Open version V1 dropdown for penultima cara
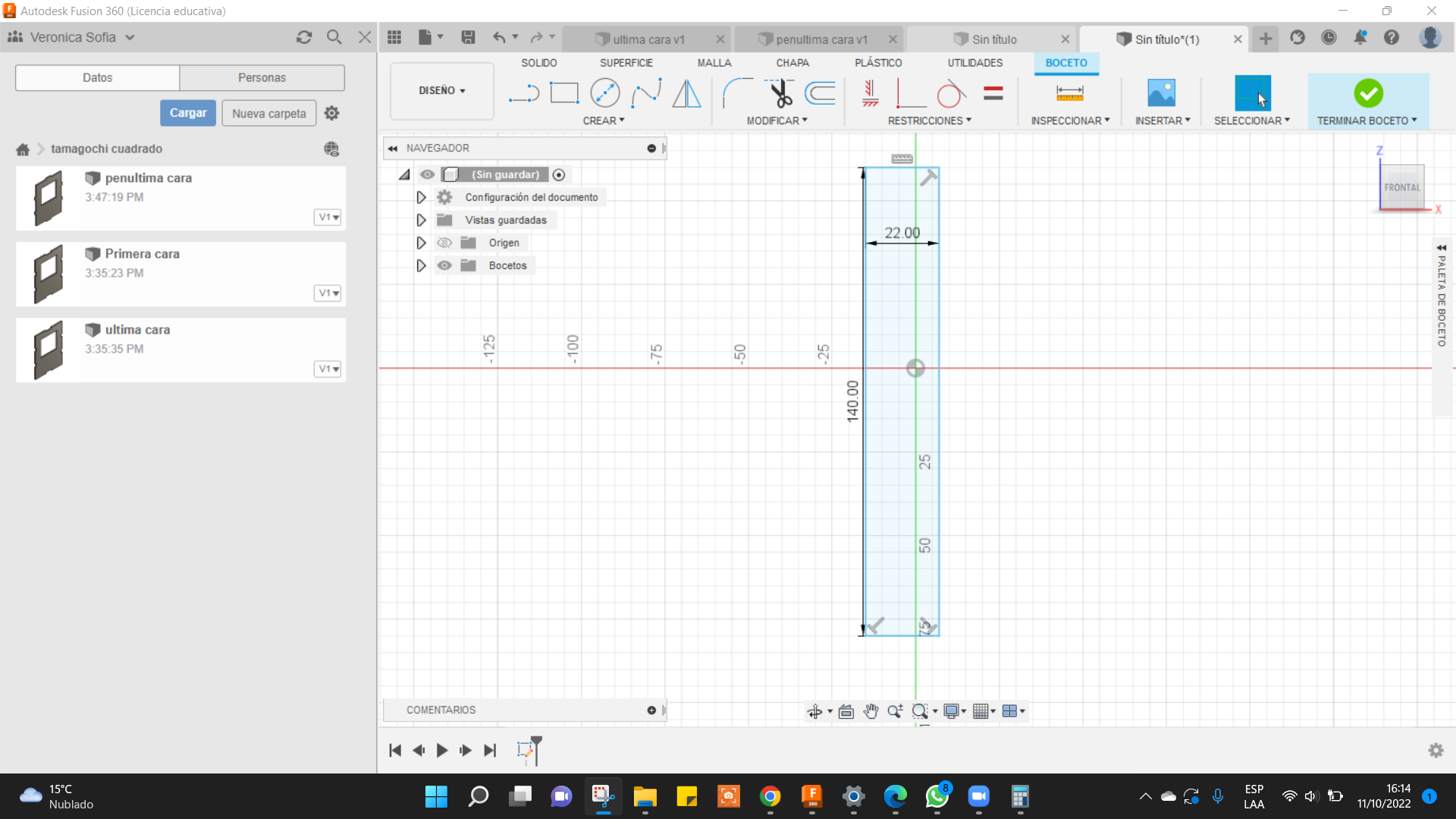1456x819 pixels. (x=328, y=217)
